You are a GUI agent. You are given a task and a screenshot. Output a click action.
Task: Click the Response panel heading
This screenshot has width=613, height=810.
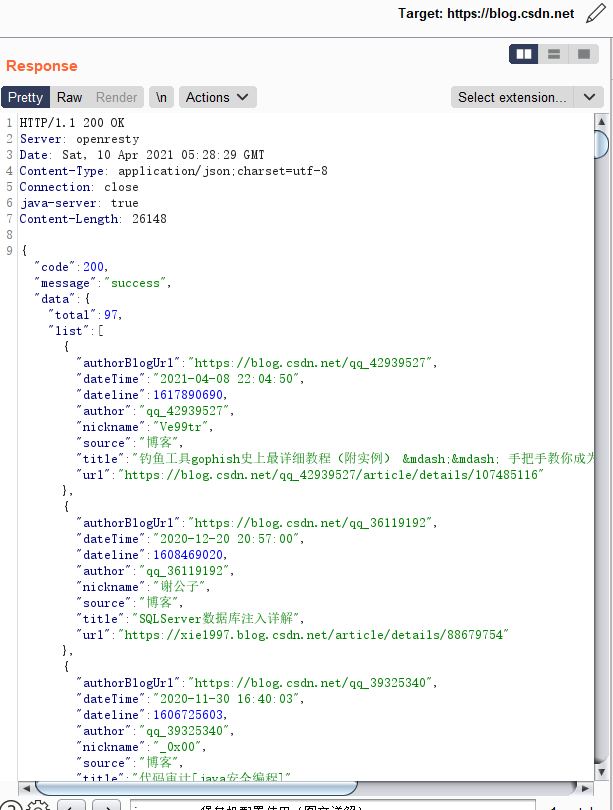(x=42, y=66)
